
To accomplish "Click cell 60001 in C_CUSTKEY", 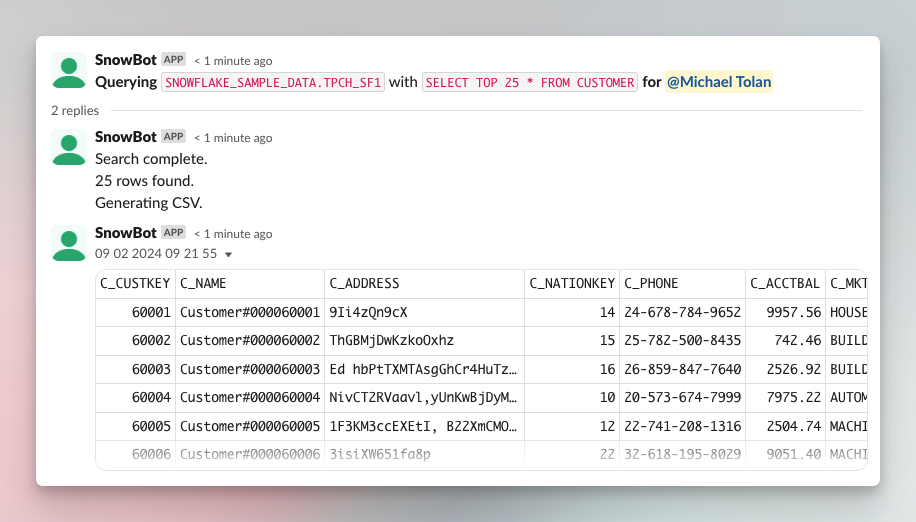I will 136,312.
